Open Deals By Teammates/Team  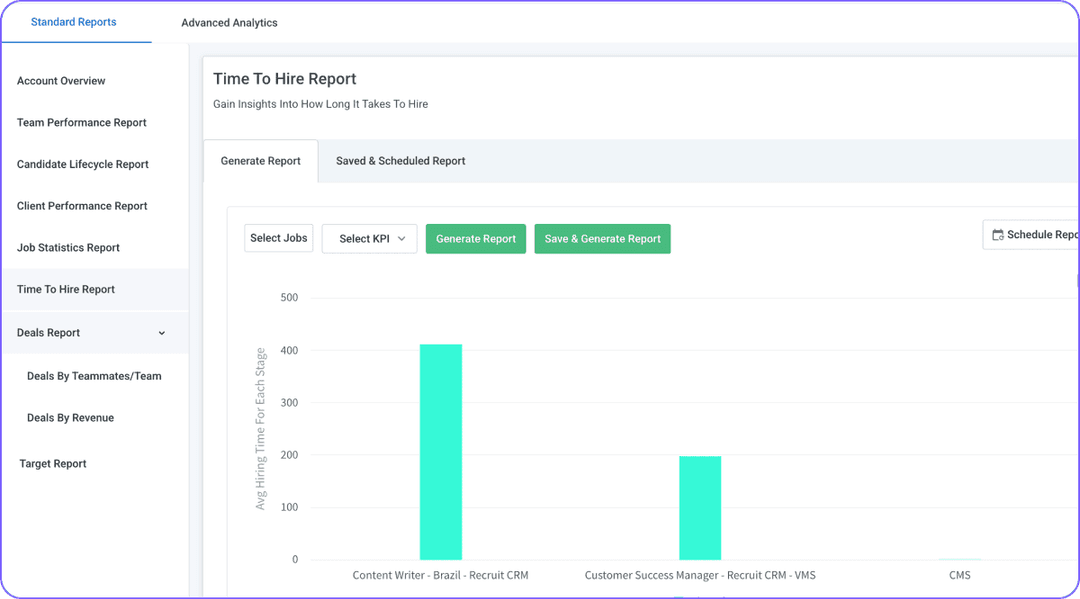pyautogui.click(x=94, y=375)
